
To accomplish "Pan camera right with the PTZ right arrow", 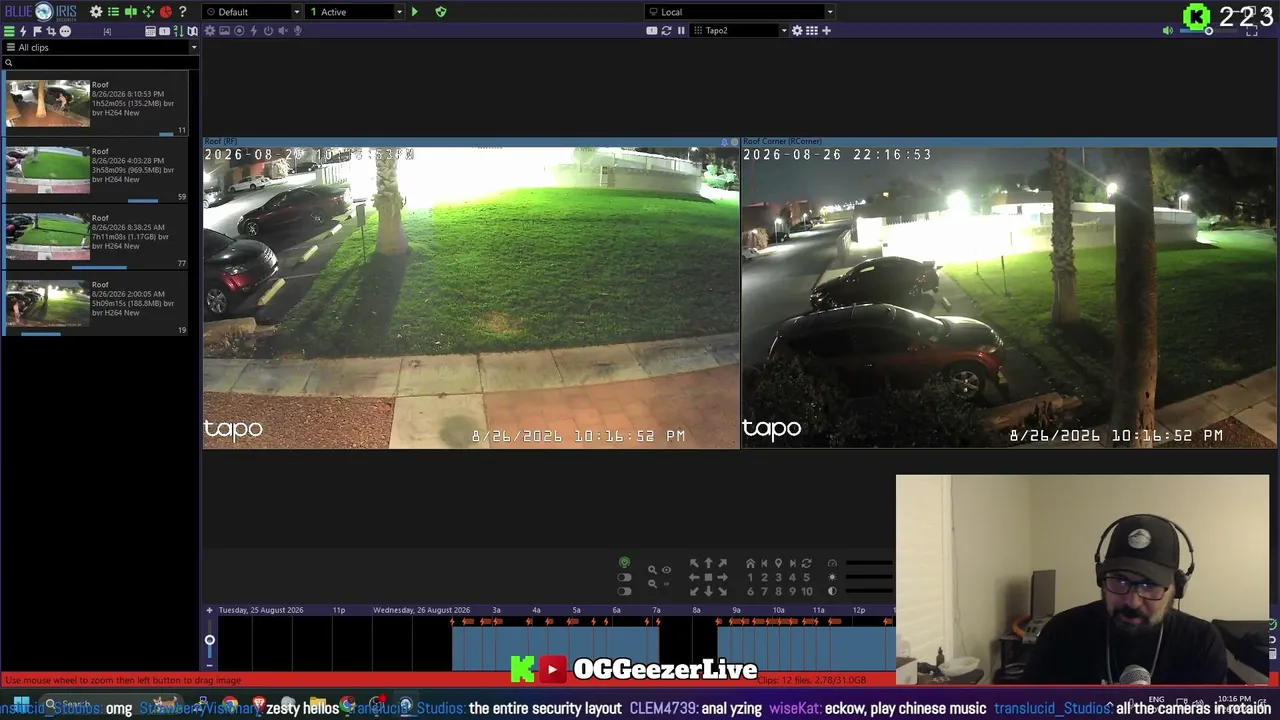I will (722, 577).
